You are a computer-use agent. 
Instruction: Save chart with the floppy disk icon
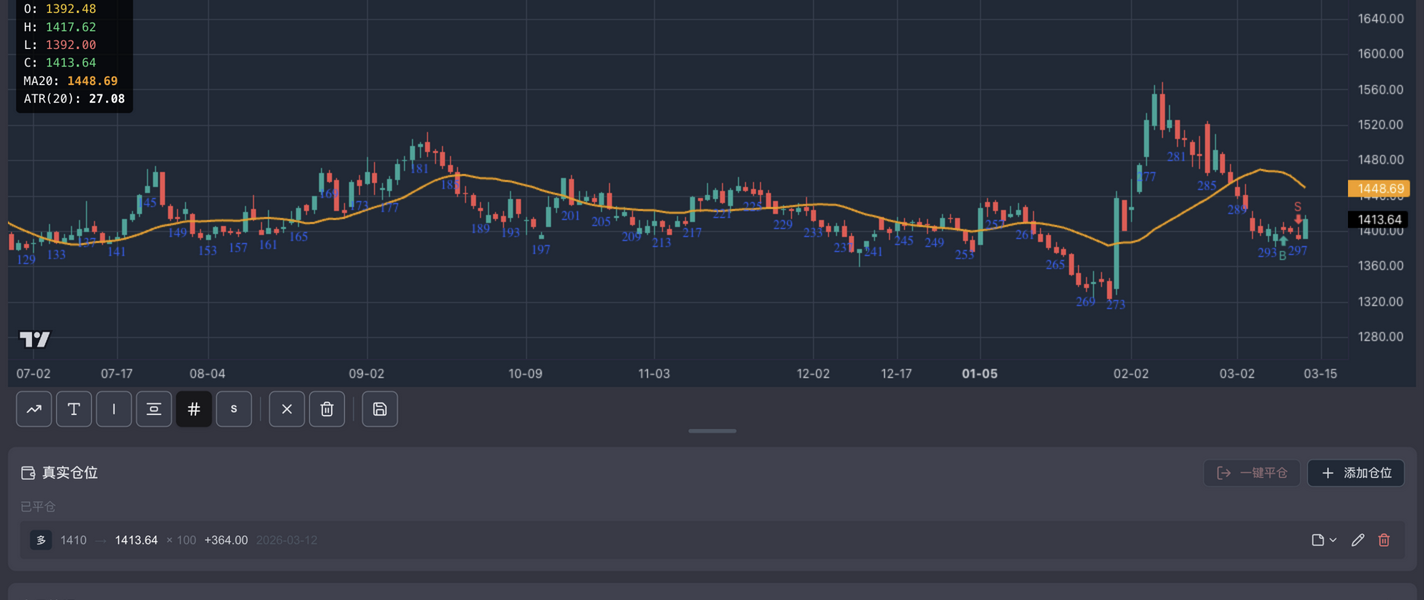tap(380, 409)
